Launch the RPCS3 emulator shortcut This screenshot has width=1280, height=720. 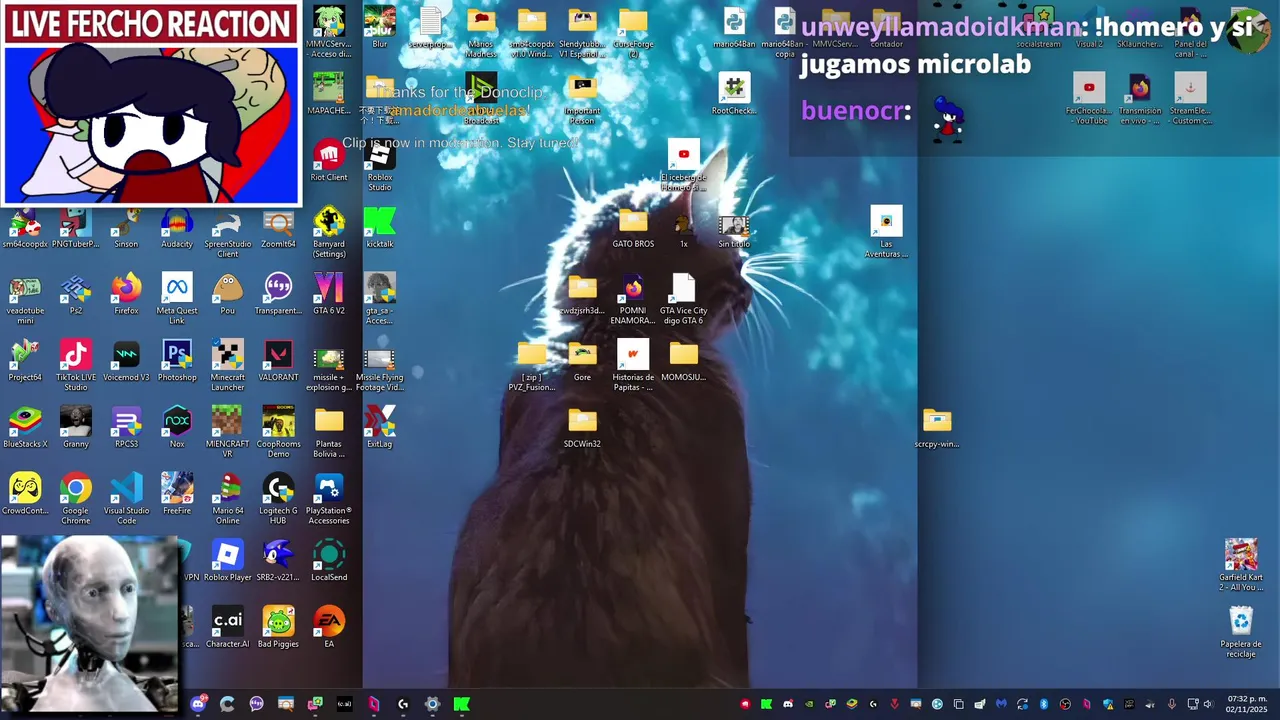126,428
